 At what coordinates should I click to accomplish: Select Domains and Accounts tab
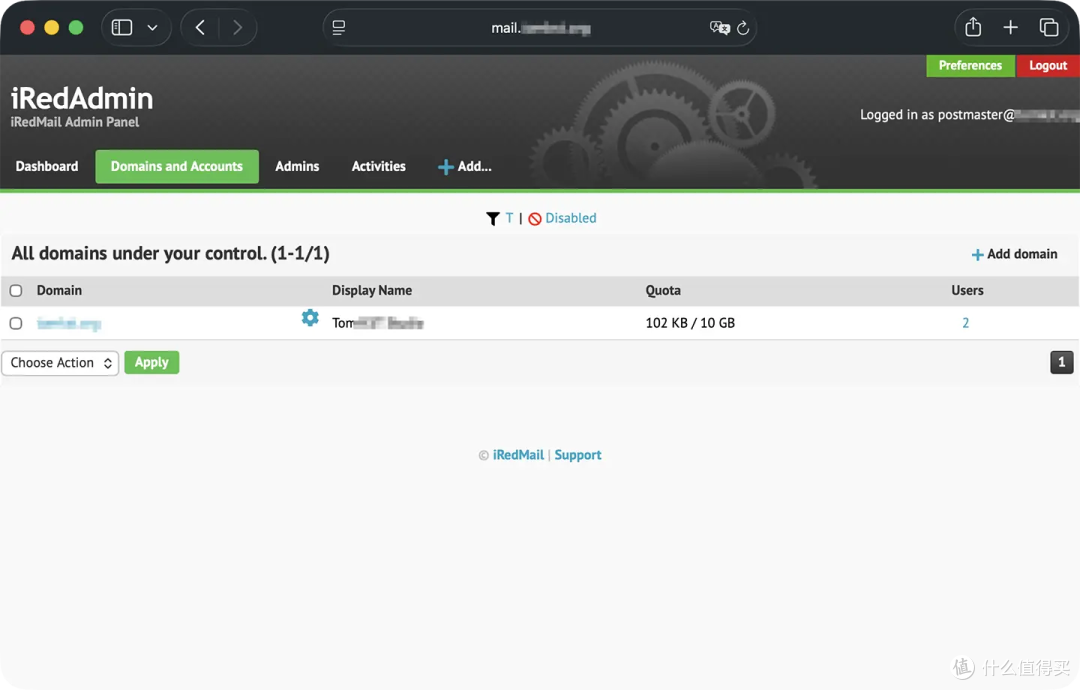click(177, 166)
